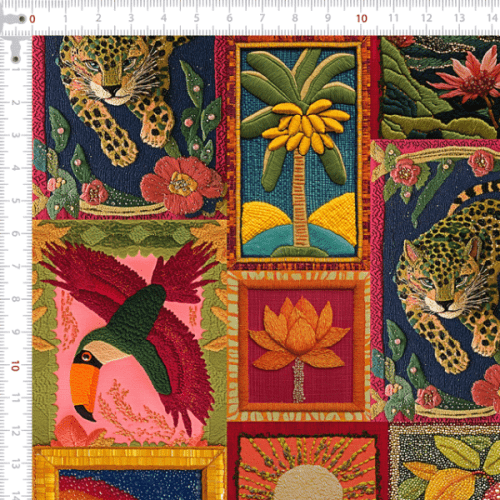
Task: Select the banana palm tree panel
Action: coord(299,152)
